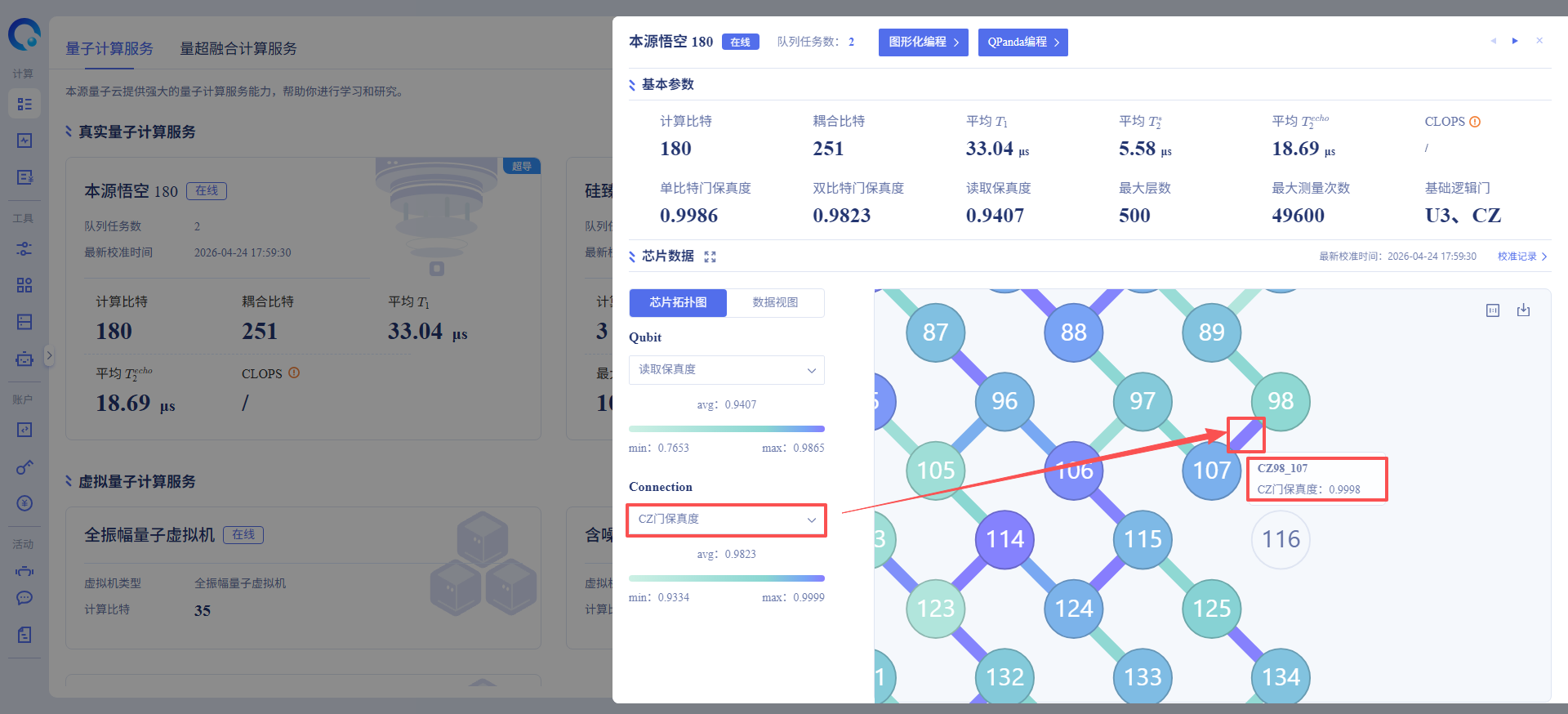Screen dimensions: 1568x714
Task: Open the computing services list icon in sidebar
Action: (24, 104)
